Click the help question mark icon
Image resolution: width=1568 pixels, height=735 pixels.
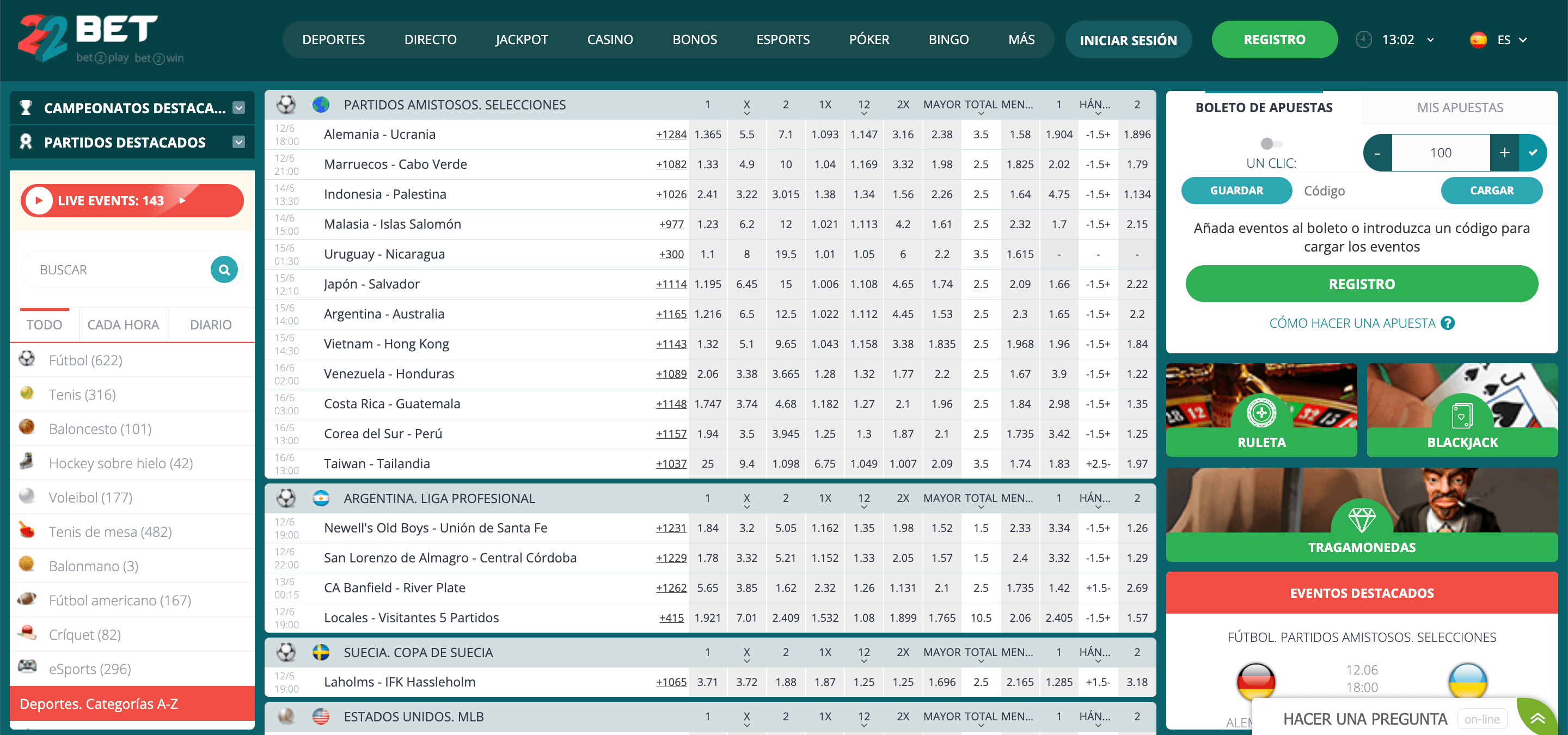click(x=1448, y=323)
